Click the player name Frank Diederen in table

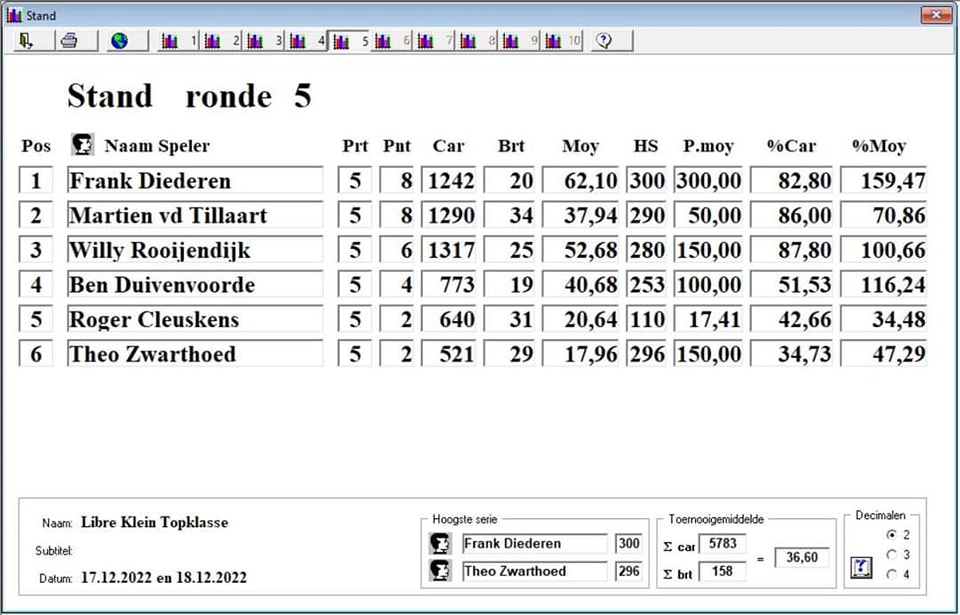pyautogui.click(x=194, y=181)
